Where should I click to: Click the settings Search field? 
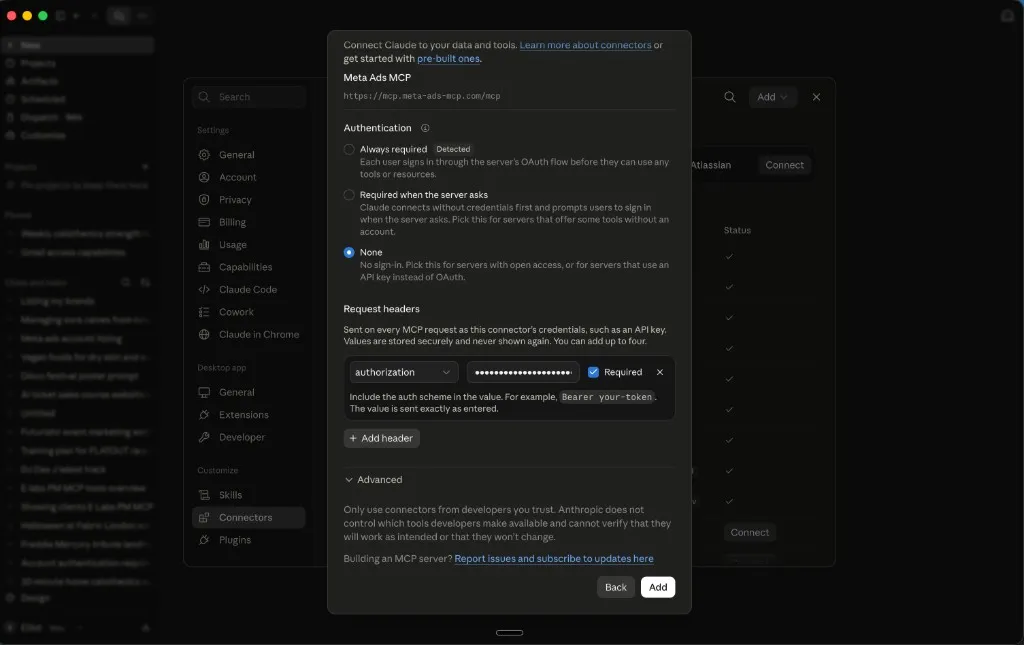tap(249, 97)
